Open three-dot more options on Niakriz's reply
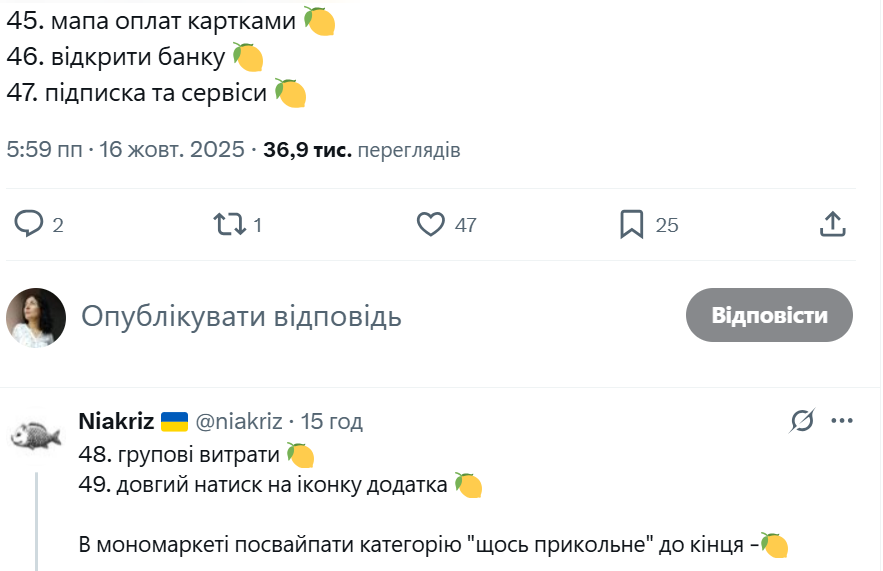Screen dimensions: 883x571 [x=842, y=421]
